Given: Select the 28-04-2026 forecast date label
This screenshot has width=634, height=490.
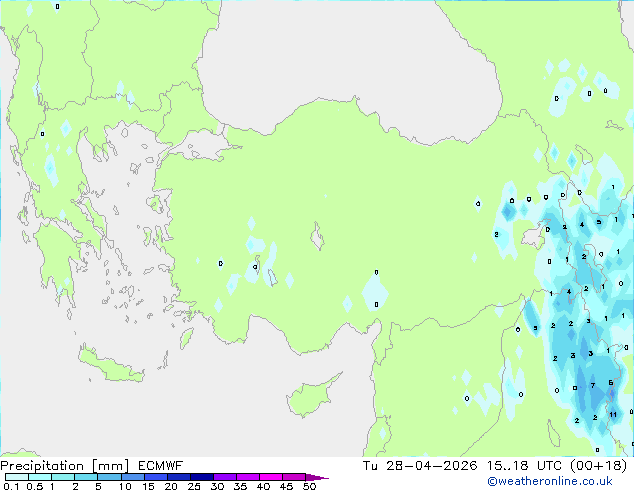Looking at the screenshot, I should click(431, 466).
